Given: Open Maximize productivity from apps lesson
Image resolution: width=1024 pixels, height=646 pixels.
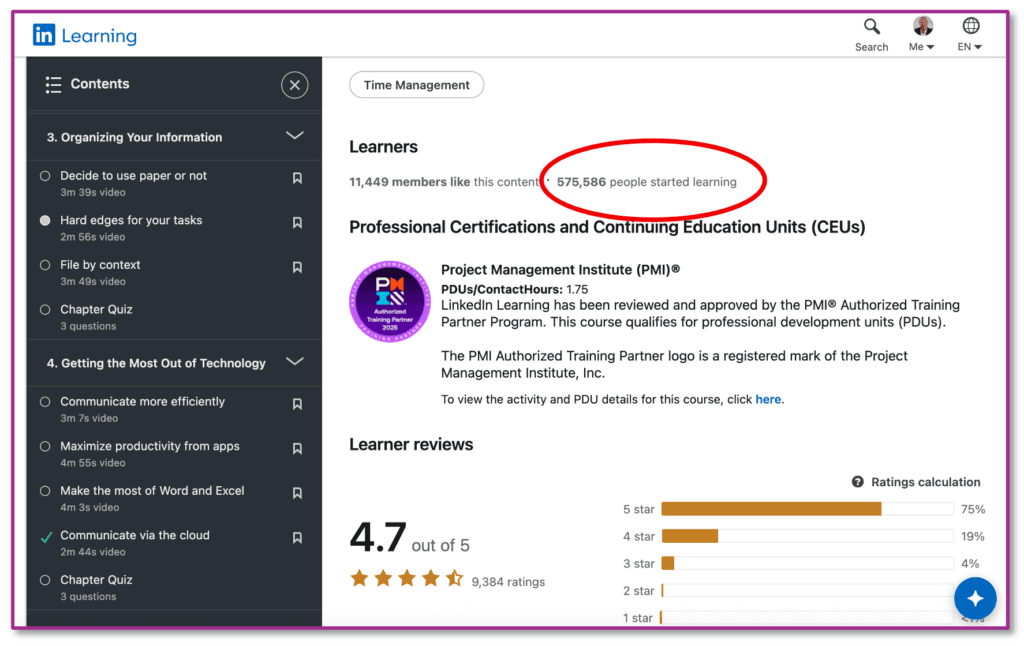Looking at the screenshot, I should tap(150, 446).
